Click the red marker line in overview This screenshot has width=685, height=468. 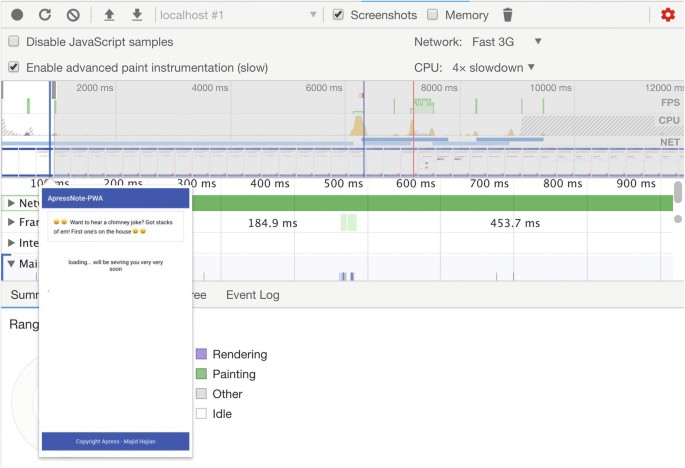pyautogui.click(x=413, y=129)
